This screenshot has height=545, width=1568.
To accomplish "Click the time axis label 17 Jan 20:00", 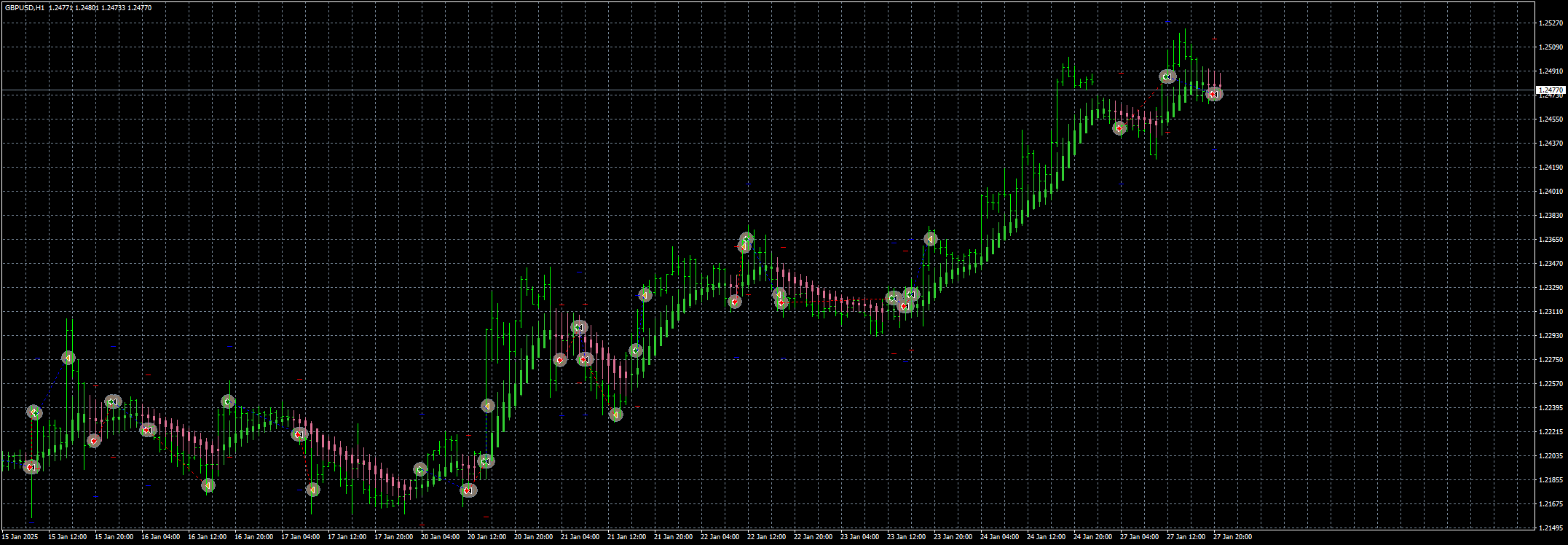I will [x=393, y=537].
